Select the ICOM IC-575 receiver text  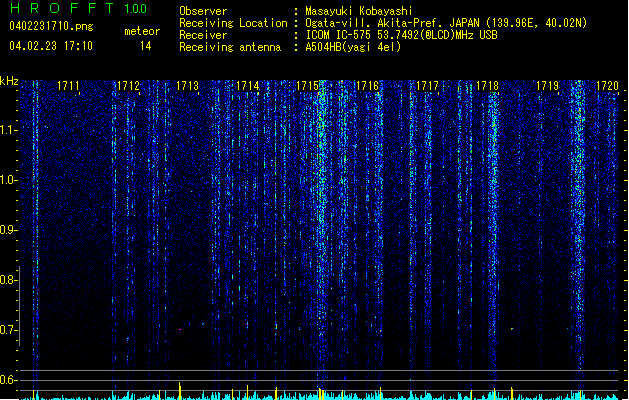[x=401, y=35]
